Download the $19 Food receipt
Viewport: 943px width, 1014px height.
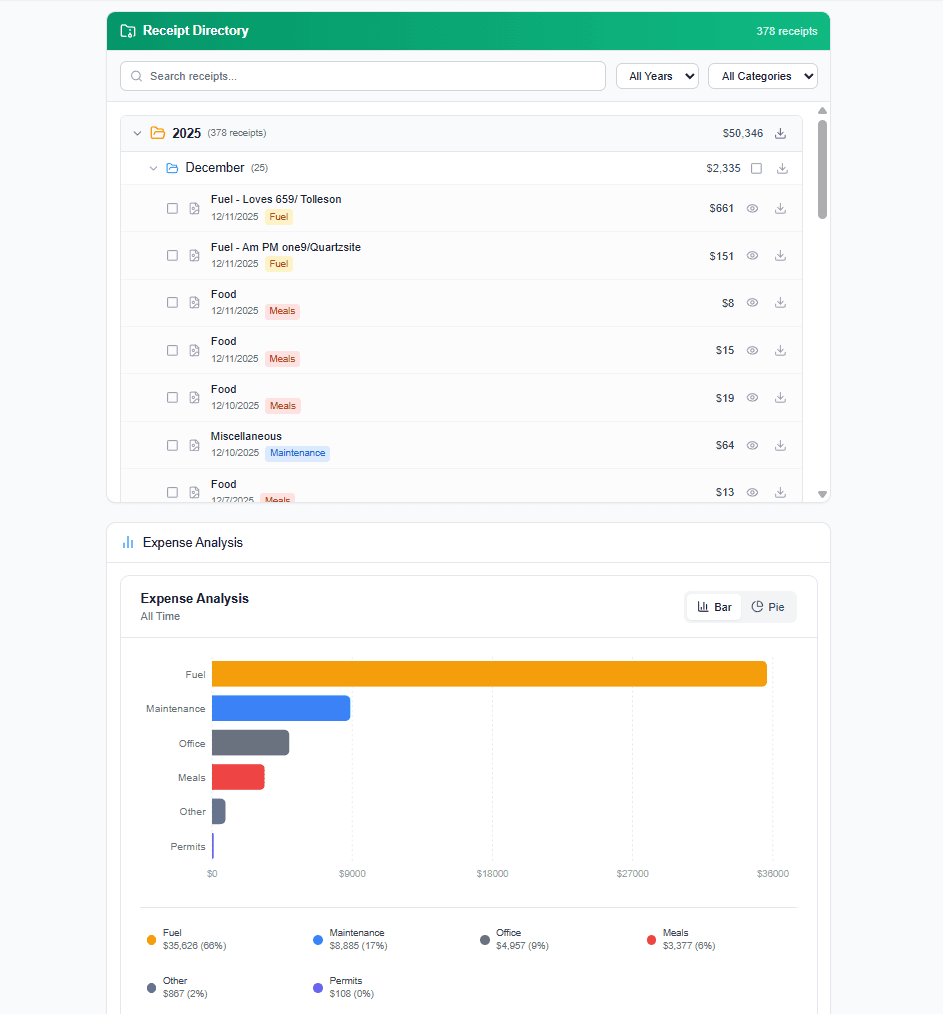point(780,398)
